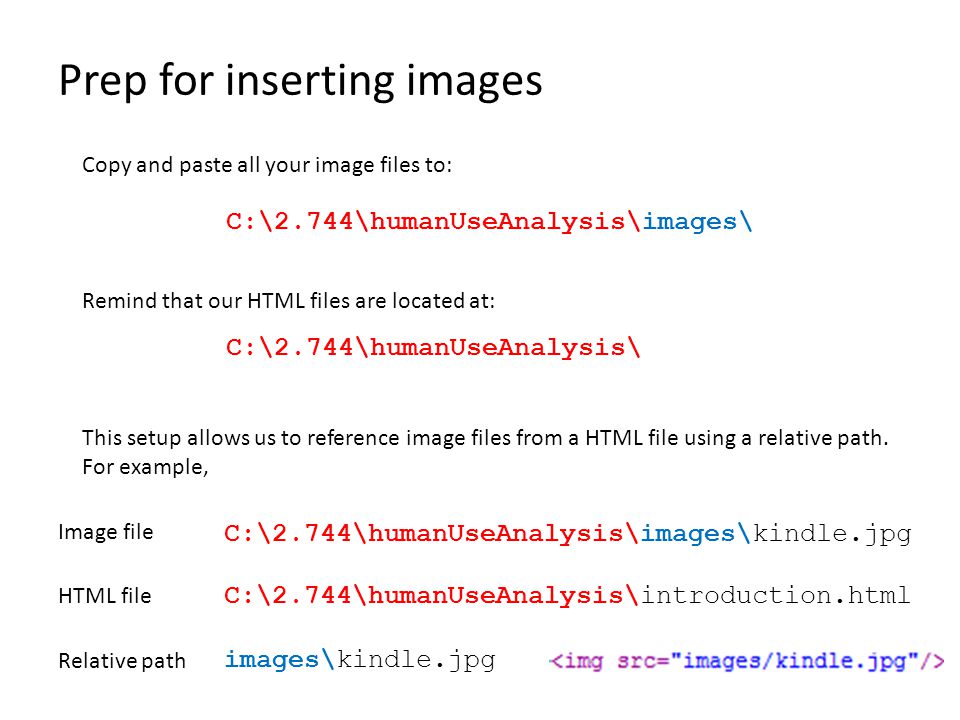The width and height of the screenshot is (960, 720).
Task: Click the purple img src code snippet
Action: 746,661
